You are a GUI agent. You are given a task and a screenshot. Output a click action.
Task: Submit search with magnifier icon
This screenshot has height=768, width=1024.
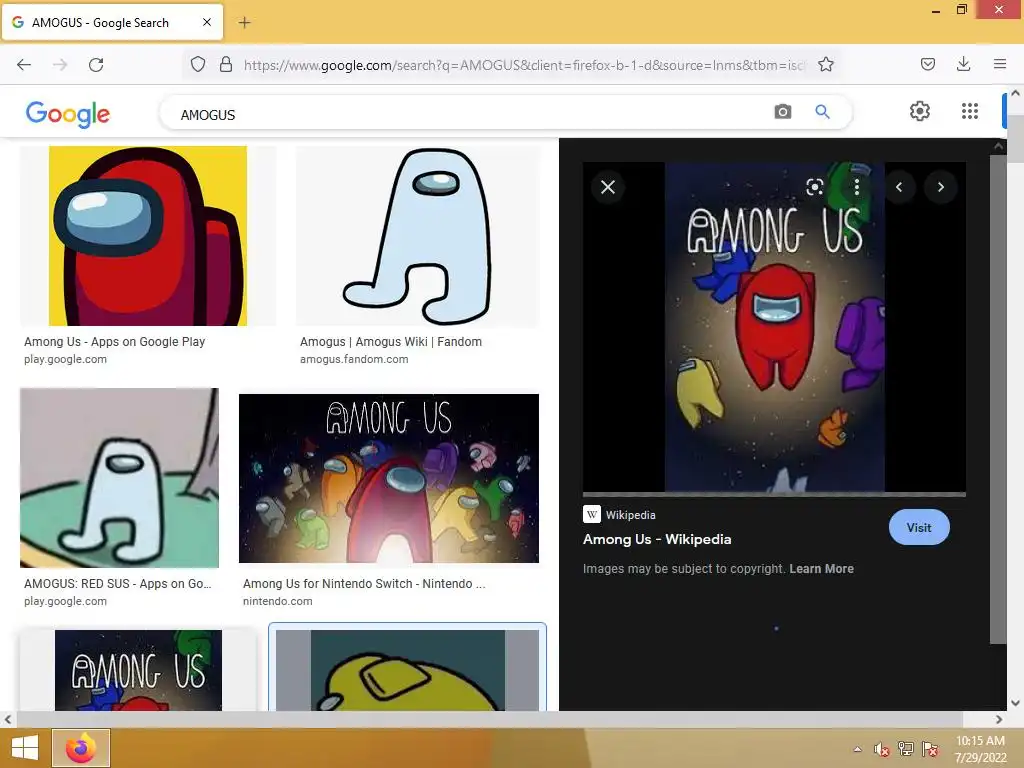point(823,112)
